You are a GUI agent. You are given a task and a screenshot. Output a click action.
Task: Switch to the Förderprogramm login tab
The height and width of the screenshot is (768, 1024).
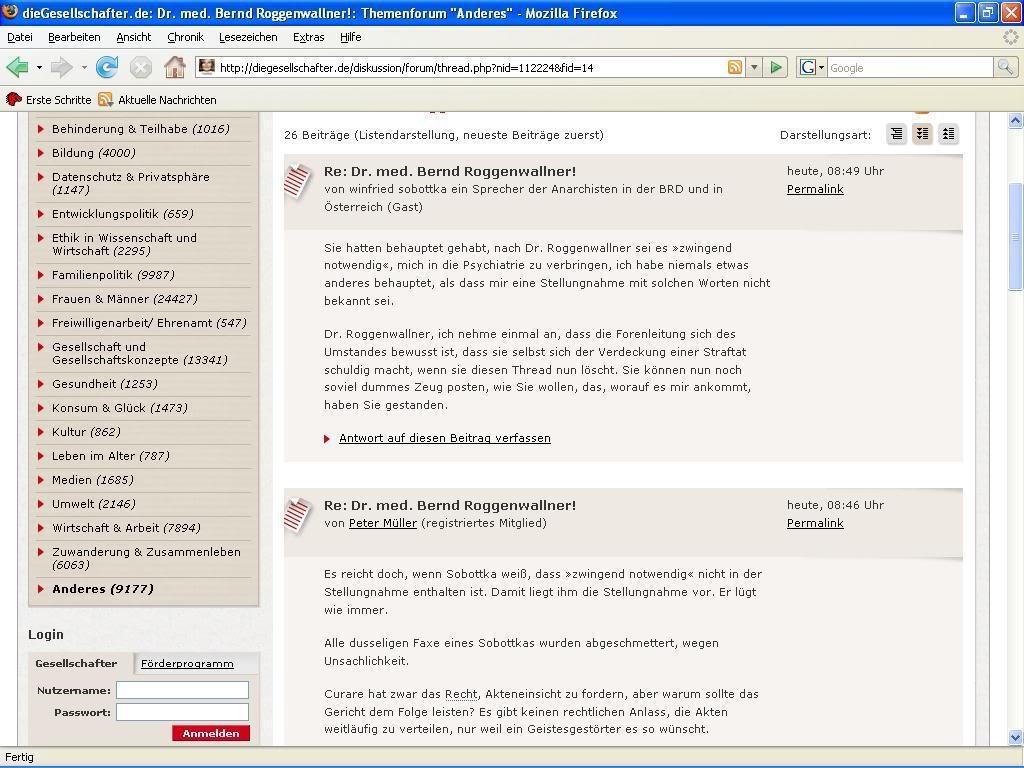[187, 664]
